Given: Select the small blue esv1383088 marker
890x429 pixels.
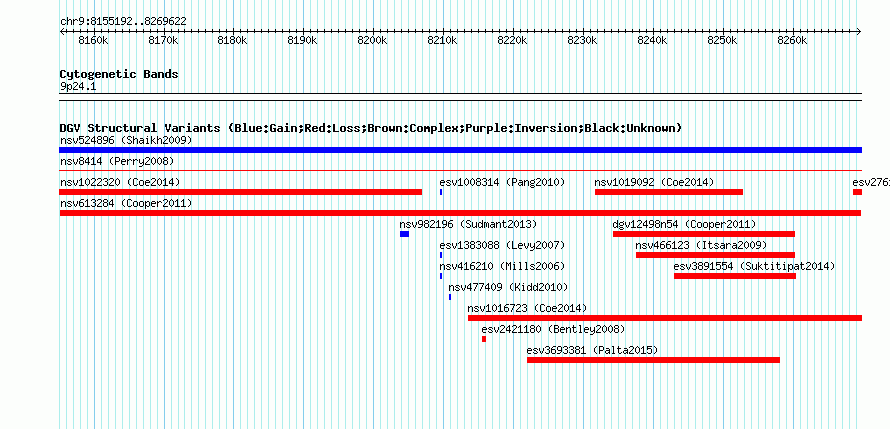Looking at the screenshot, I should click(441, 255).
